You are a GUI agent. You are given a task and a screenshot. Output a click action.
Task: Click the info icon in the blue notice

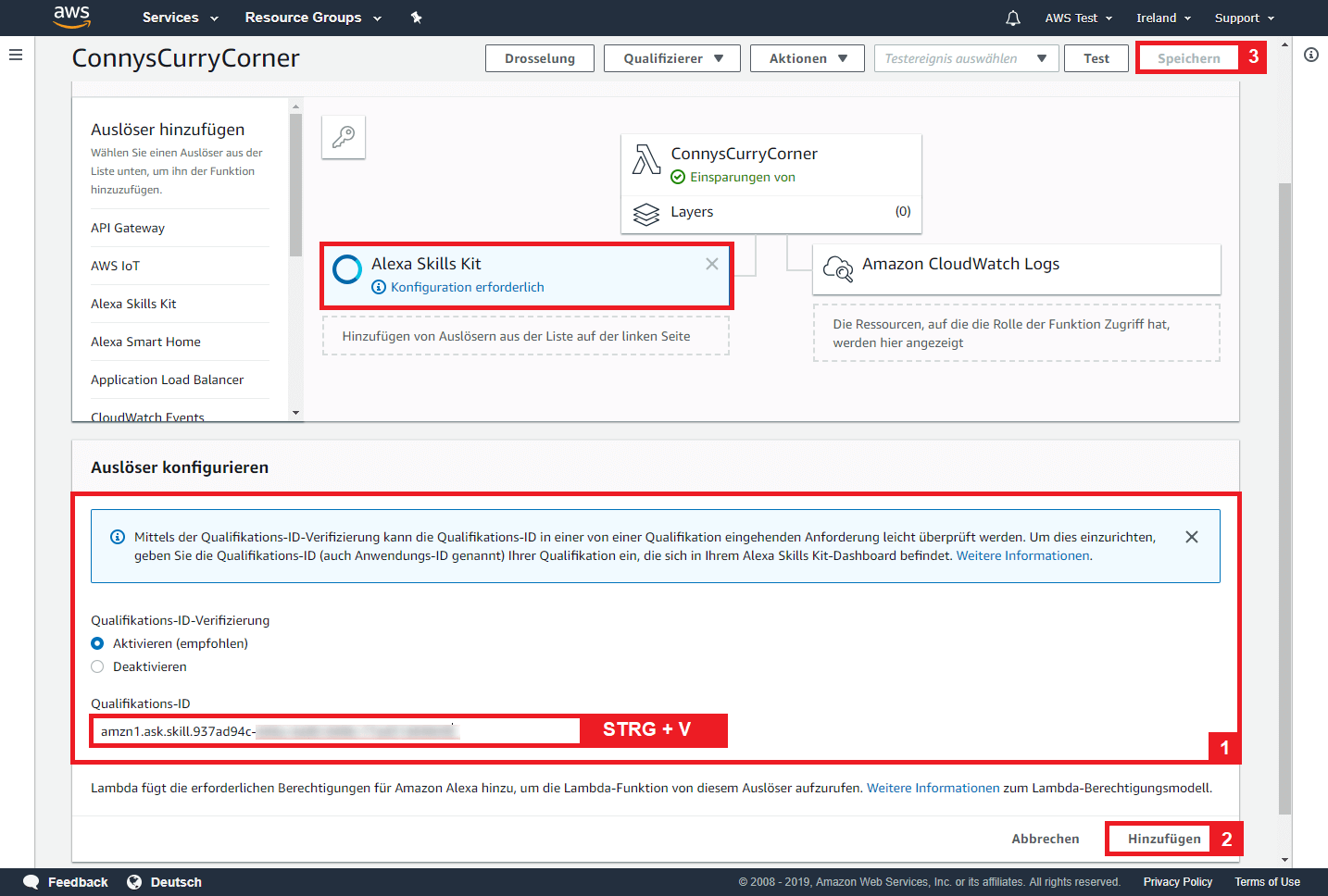pos(118,537)
